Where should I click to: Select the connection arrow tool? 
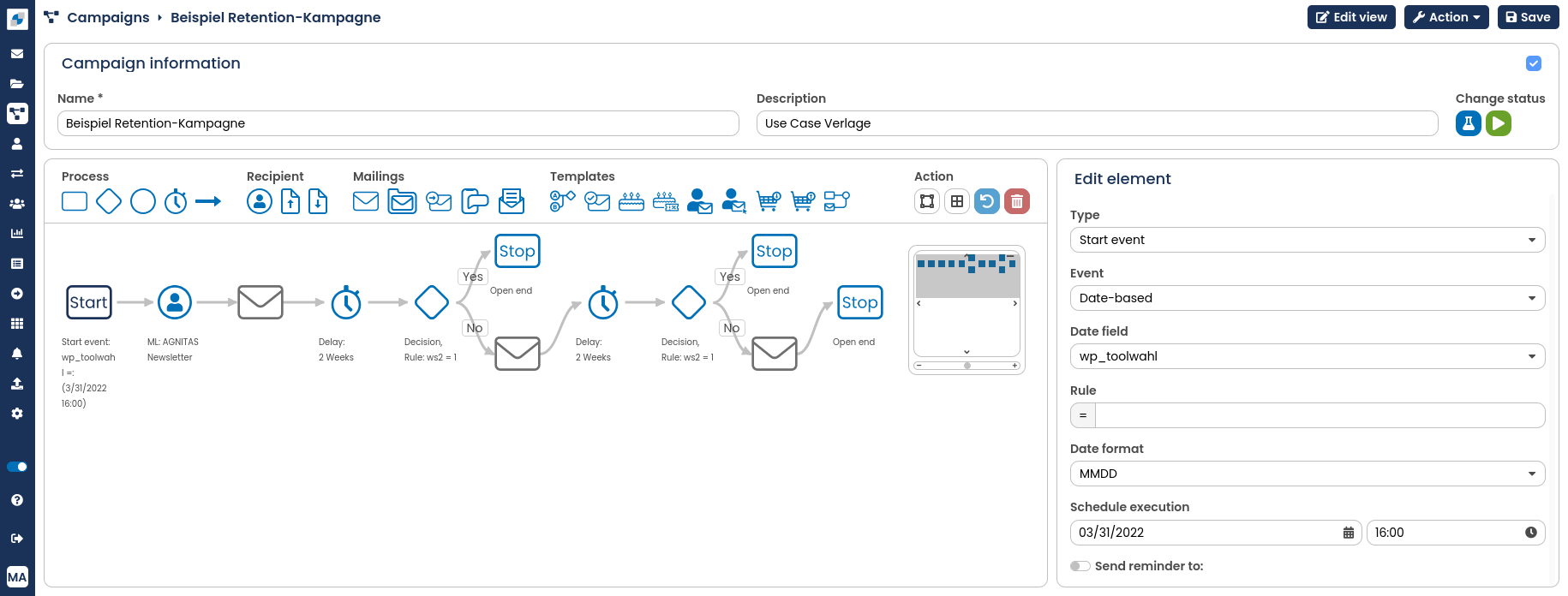[x=208, y=201]
